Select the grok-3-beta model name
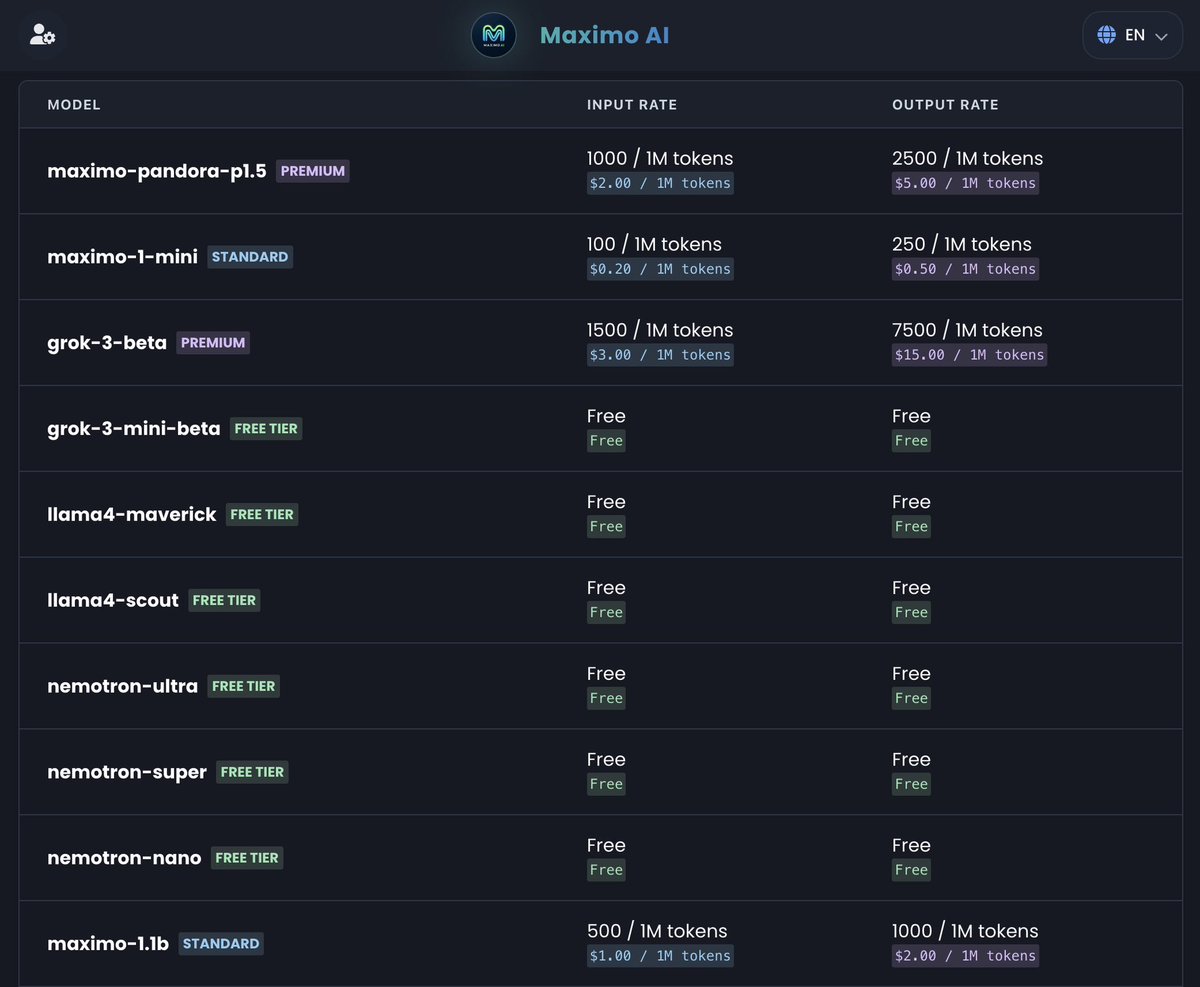Viewport: 1200px width, 987px height. [x=107, y=343]
